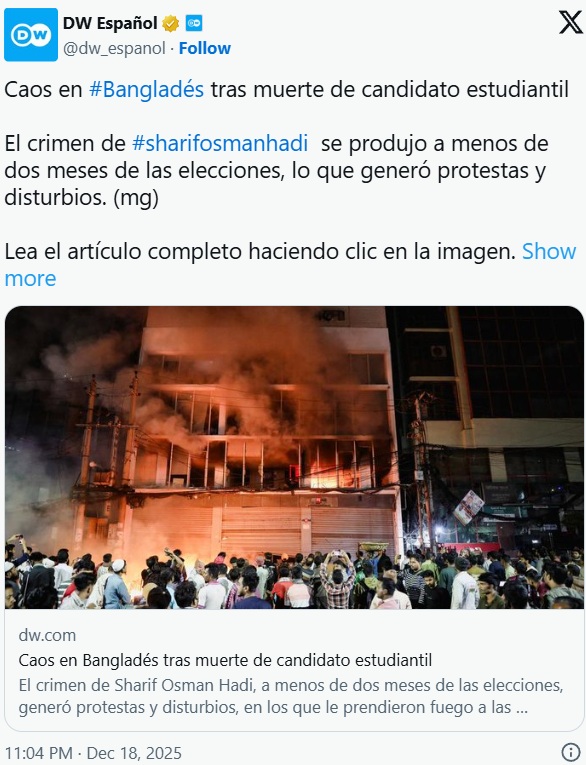Click the DW Español profile avatar
The width and height of the screenshot is (586, 765).
(31, 35)
